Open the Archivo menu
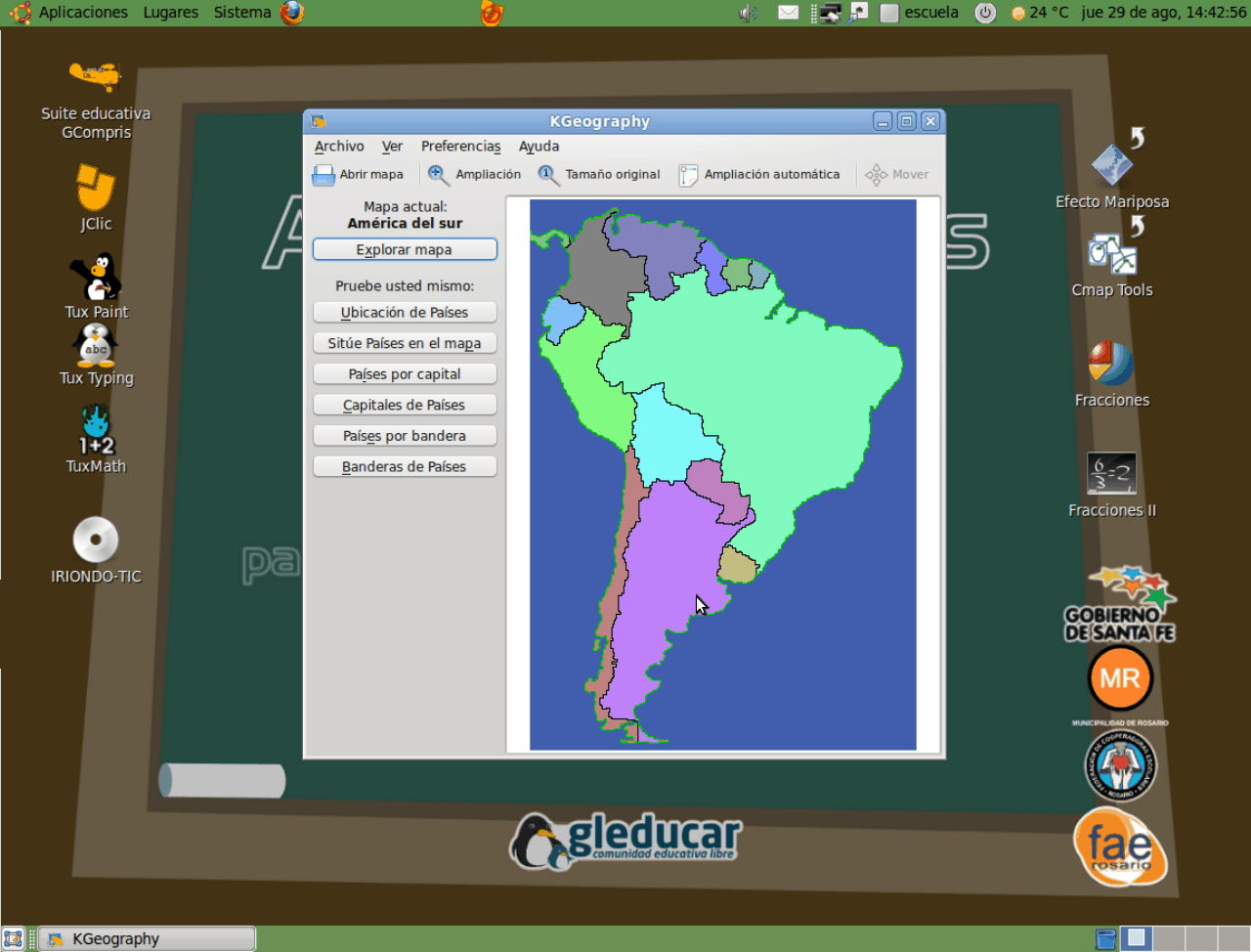 tap(339, 147)
